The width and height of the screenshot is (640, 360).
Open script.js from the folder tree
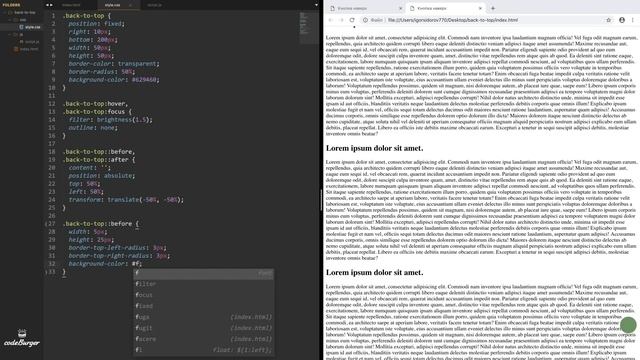click(32, 42)
